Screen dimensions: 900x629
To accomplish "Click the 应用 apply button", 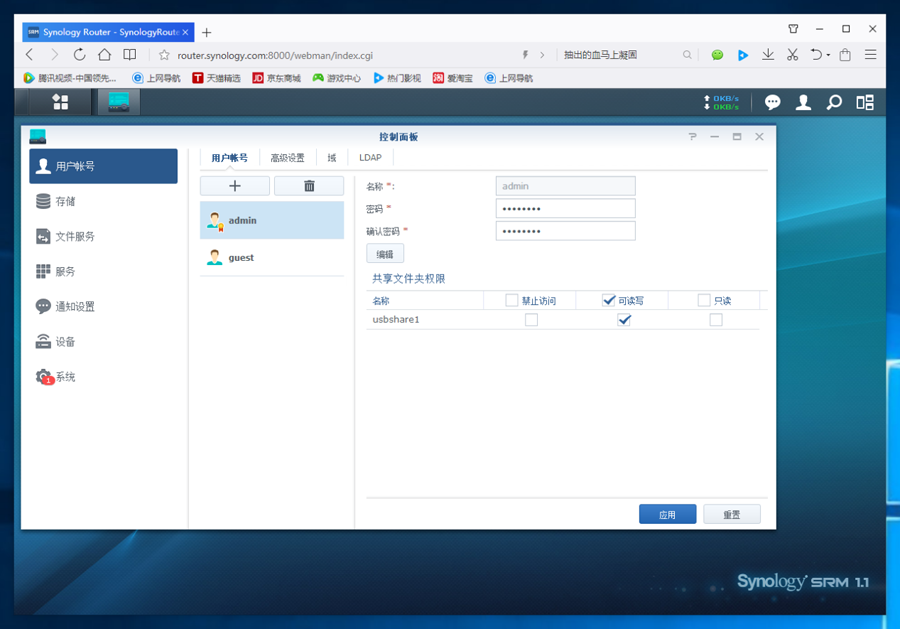I will 667,514.
